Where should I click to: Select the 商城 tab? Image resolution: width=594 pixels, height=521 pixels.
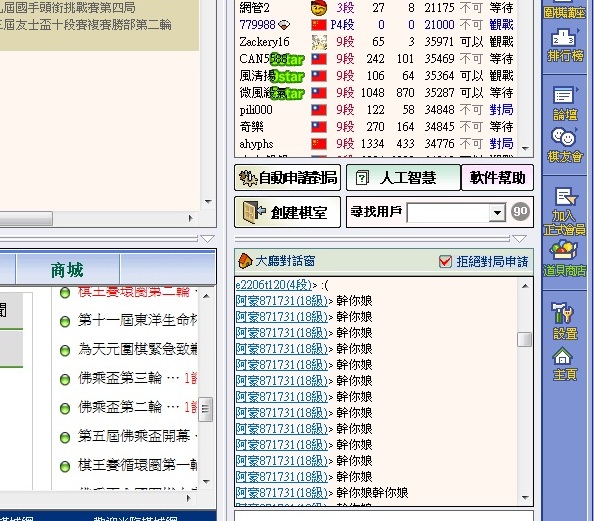coord(68,269)
